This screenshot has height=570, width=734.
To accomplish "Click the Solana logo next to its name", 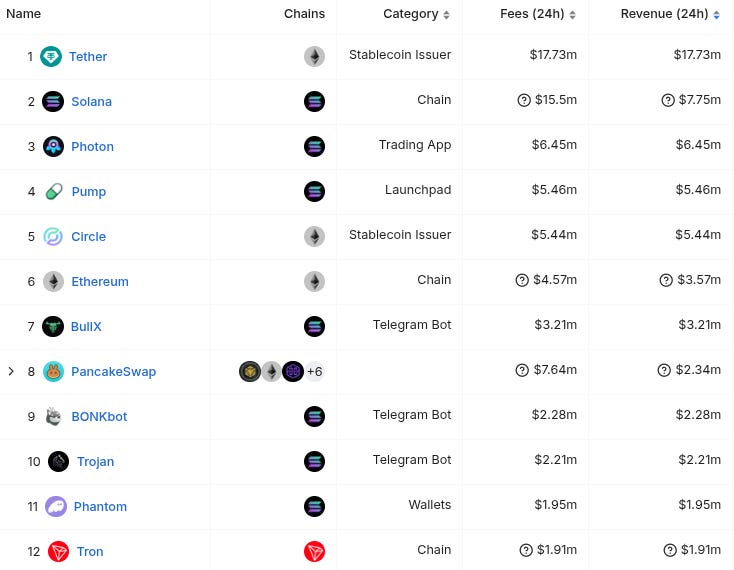I will click(53, 102).
